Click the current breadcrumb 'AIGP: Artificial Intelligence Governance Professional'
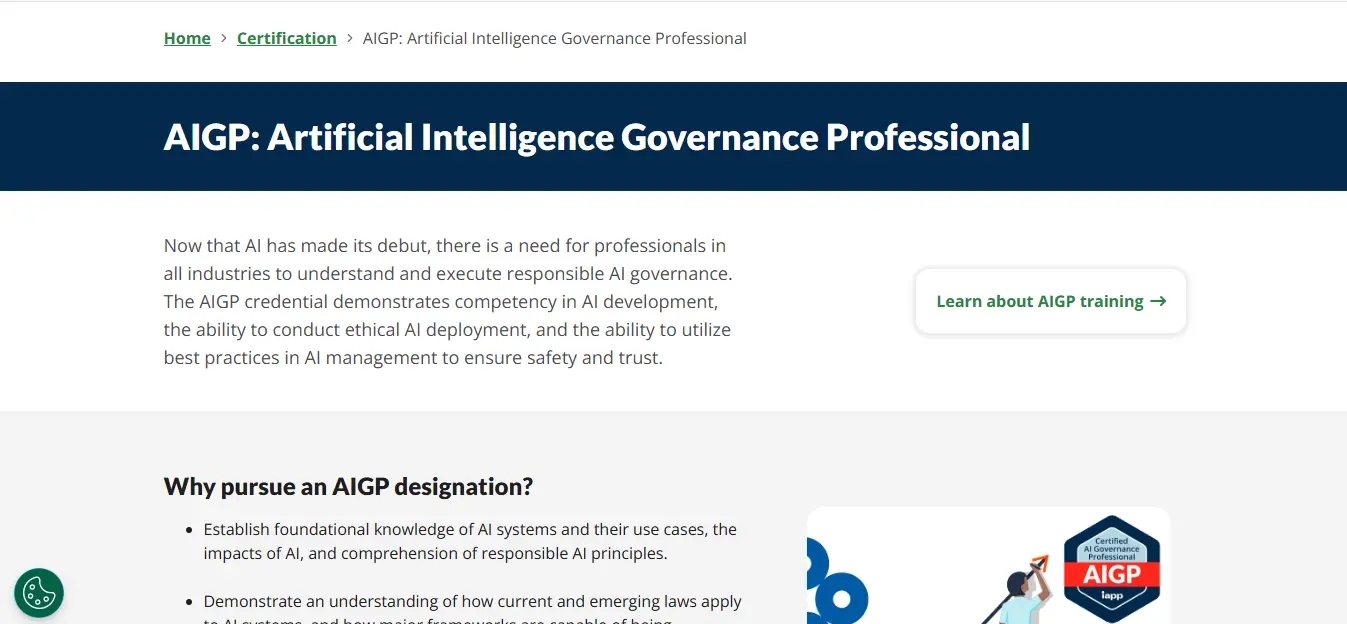The height and width of the screenshot is (624, 1347). tap(555, 38)
